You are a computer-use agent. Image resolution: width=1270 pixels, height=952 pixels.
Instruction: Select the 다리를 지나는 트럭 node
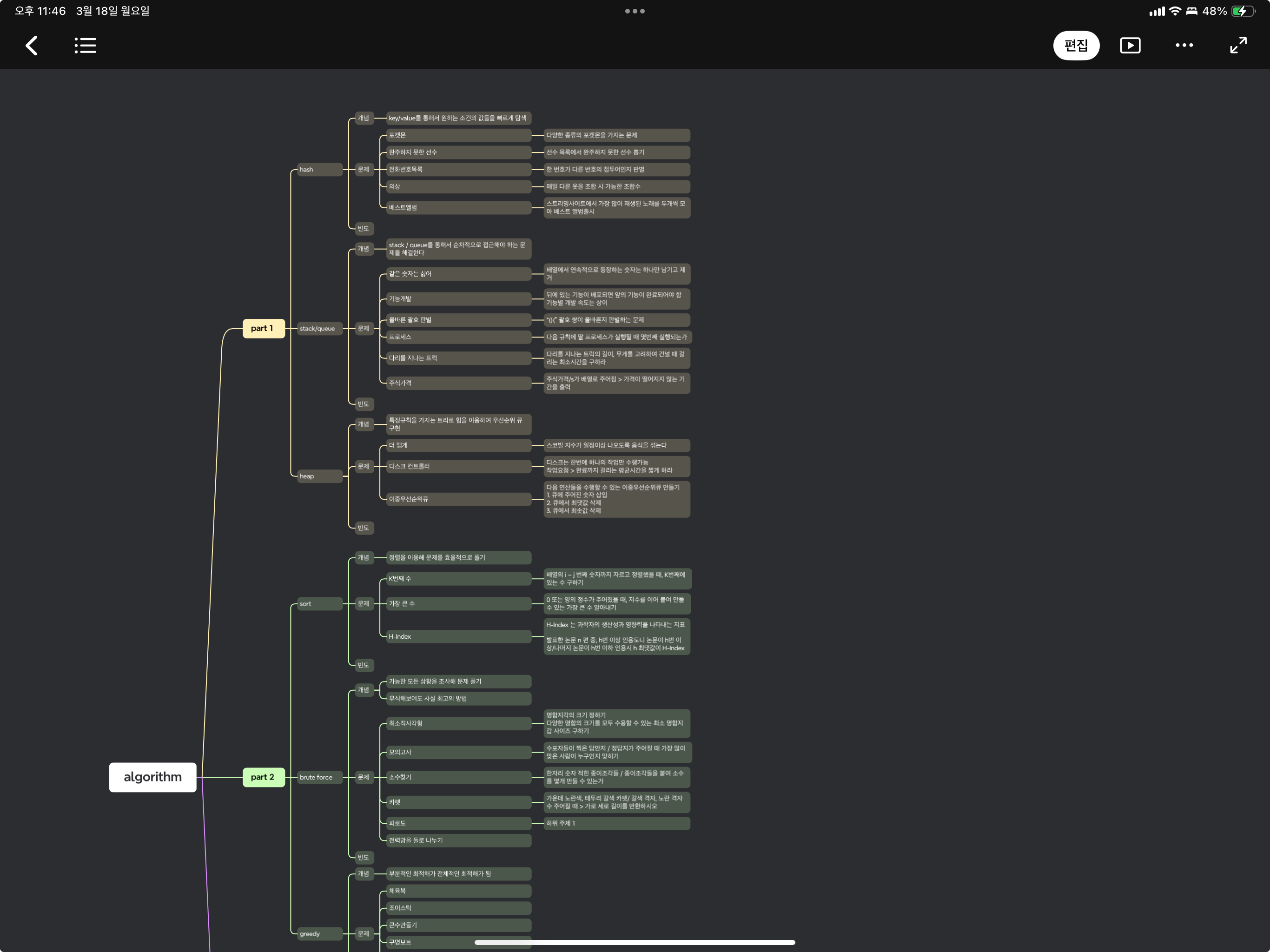coord(459,358)
